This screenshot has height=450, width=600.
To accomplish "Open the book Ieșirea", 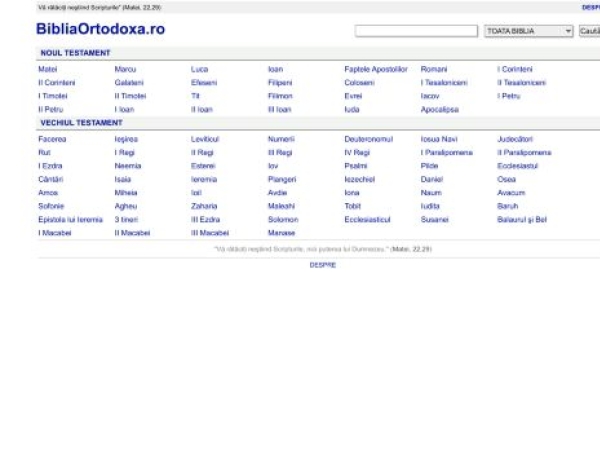I will click(126, 139).
